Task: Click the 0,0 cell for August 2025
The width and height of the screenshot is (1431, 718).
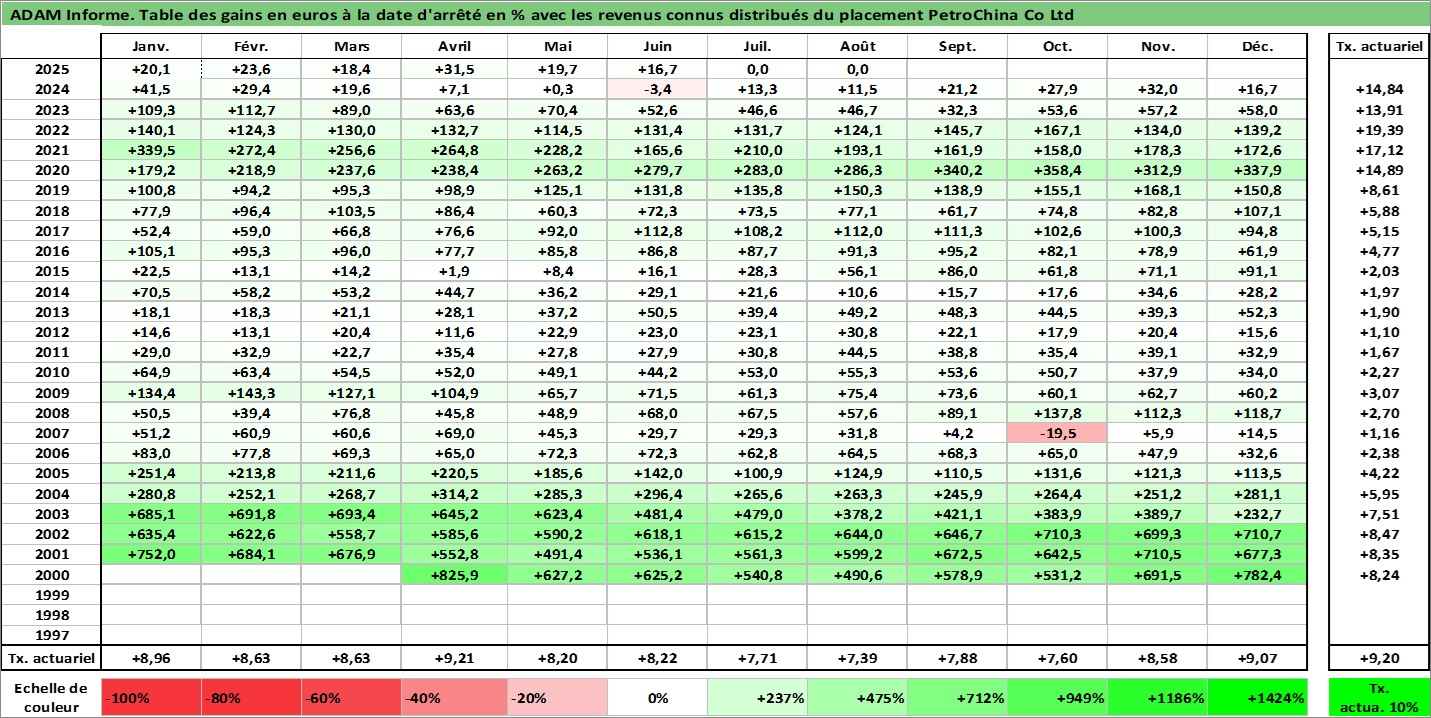Action: click(x=858, y=69)
